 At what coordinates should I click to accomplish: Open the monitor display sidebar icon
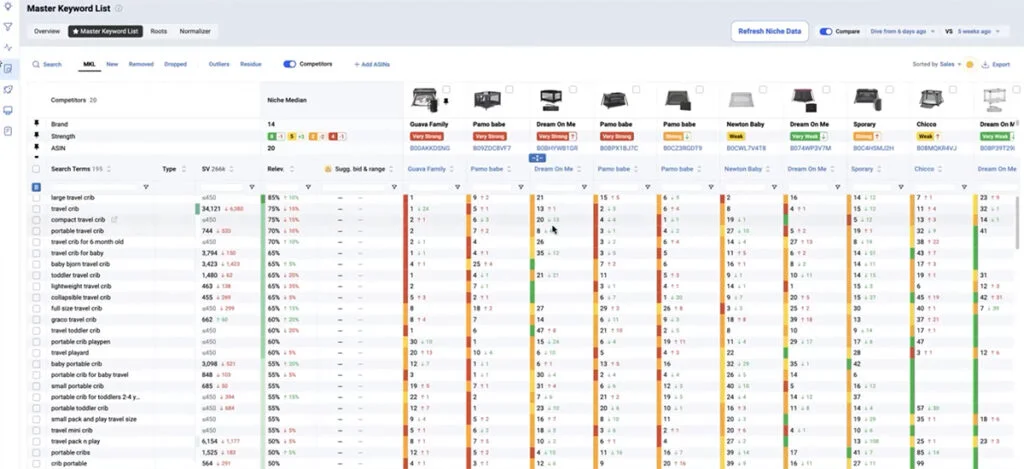pos(8,110)
